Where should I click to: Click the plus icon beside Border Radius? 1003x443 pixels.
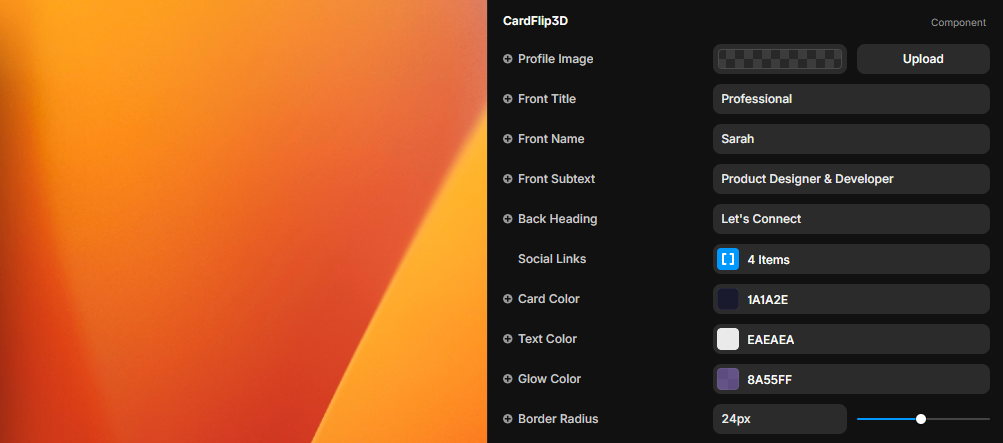508,419
